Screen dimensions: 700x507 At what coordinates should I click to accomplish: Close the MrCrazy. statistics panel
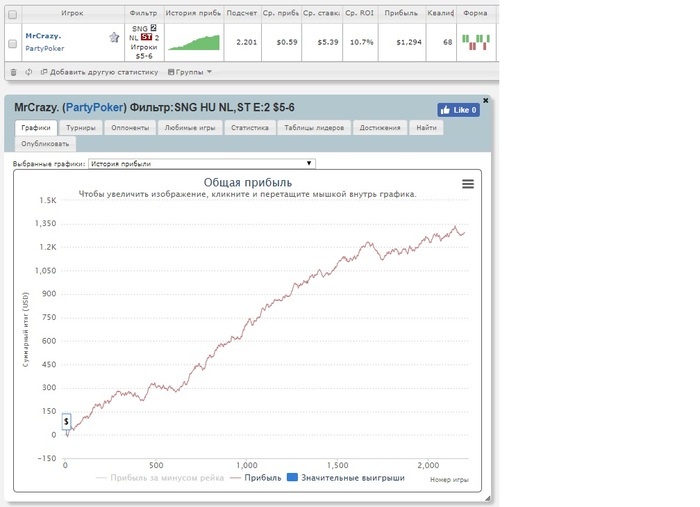(x=485, y=100)
